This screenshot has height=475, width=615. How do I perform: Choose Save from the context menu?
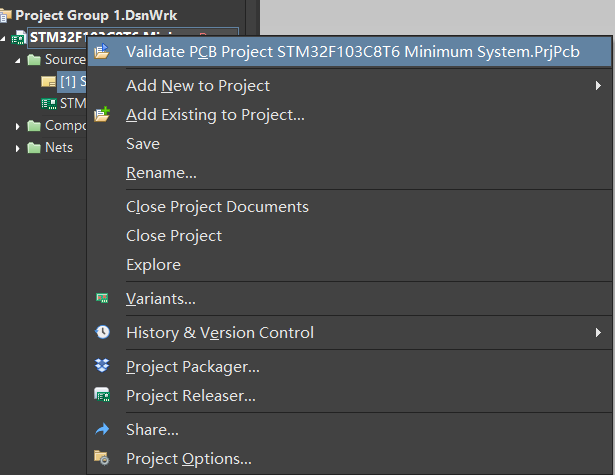(143, 144)
